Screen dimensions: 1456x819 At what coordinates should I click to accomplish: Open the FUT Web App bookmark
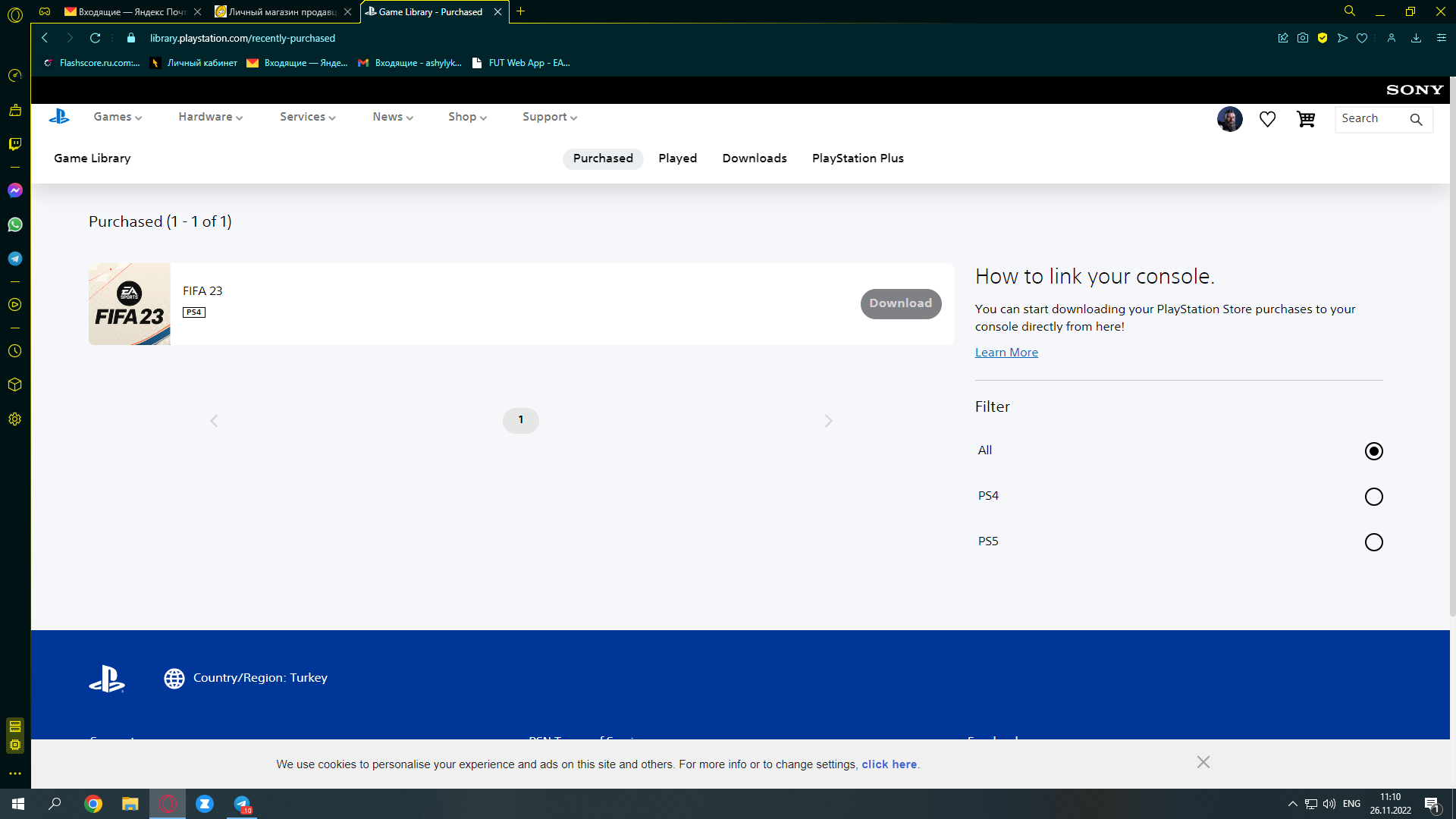(x=521, y=63)
